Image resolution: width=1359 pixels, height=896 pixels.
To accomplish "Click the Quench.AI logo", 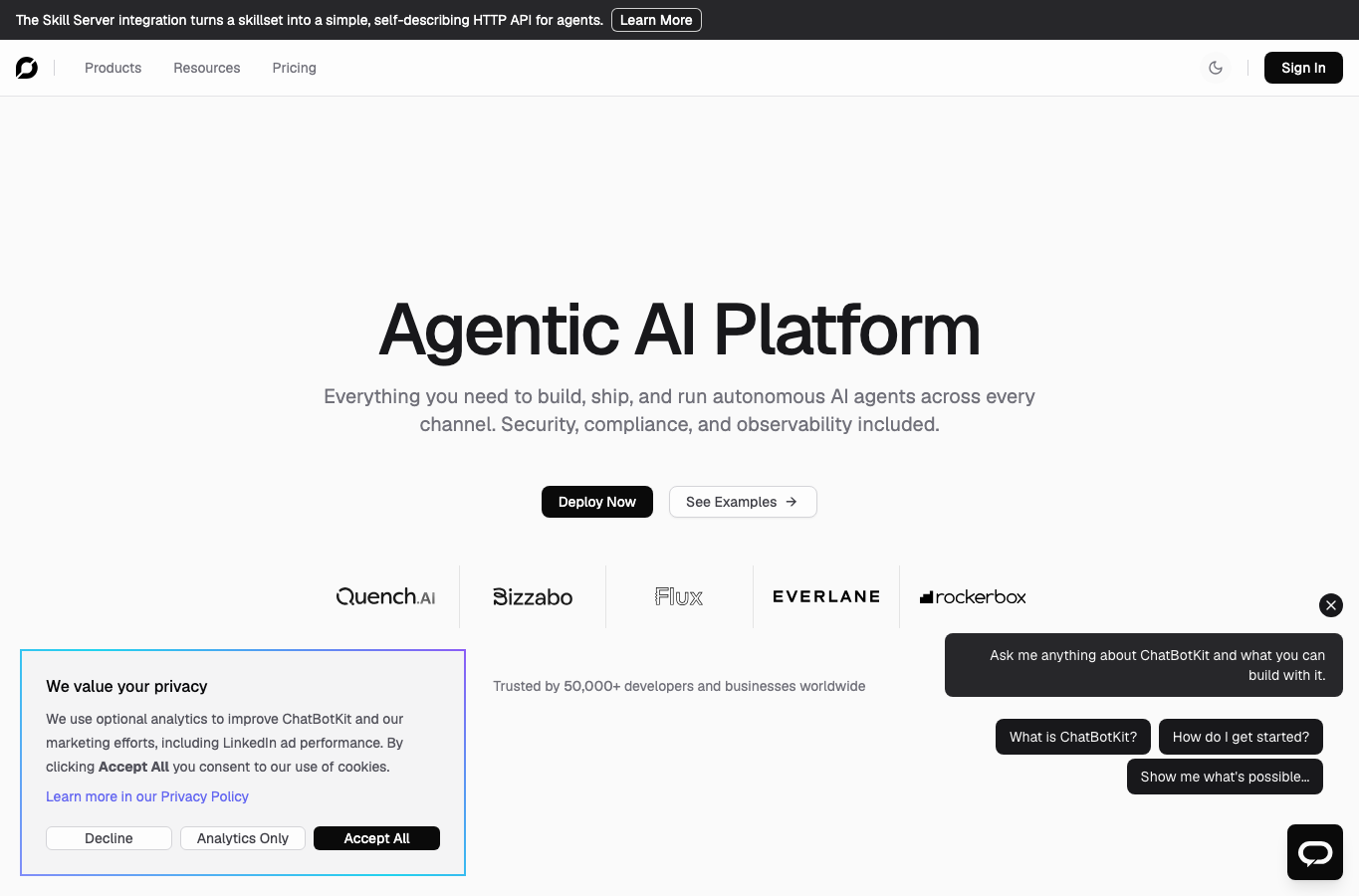I will click(386, 596).
